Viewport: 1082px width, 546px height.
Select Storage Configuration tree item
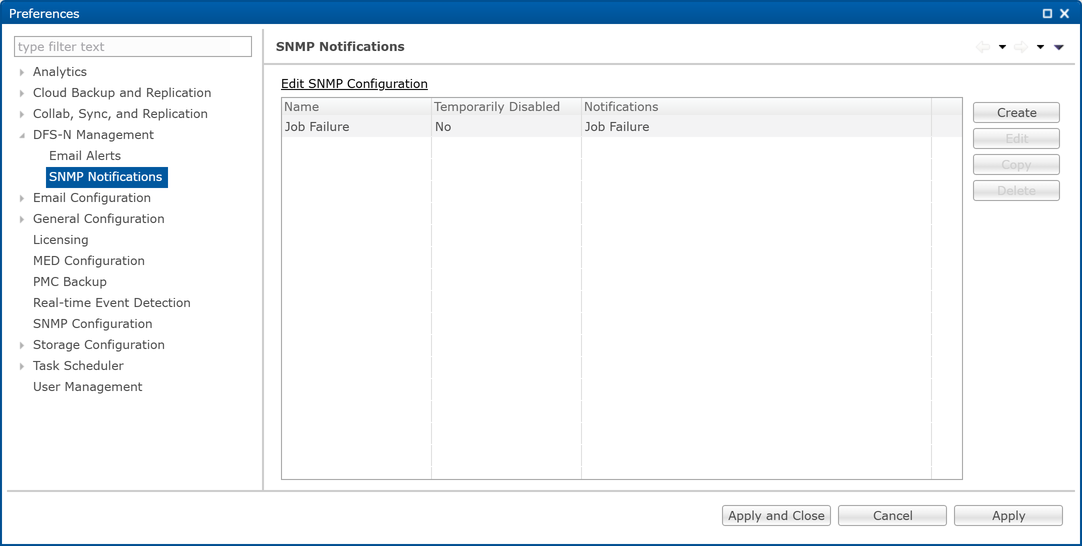99,344
